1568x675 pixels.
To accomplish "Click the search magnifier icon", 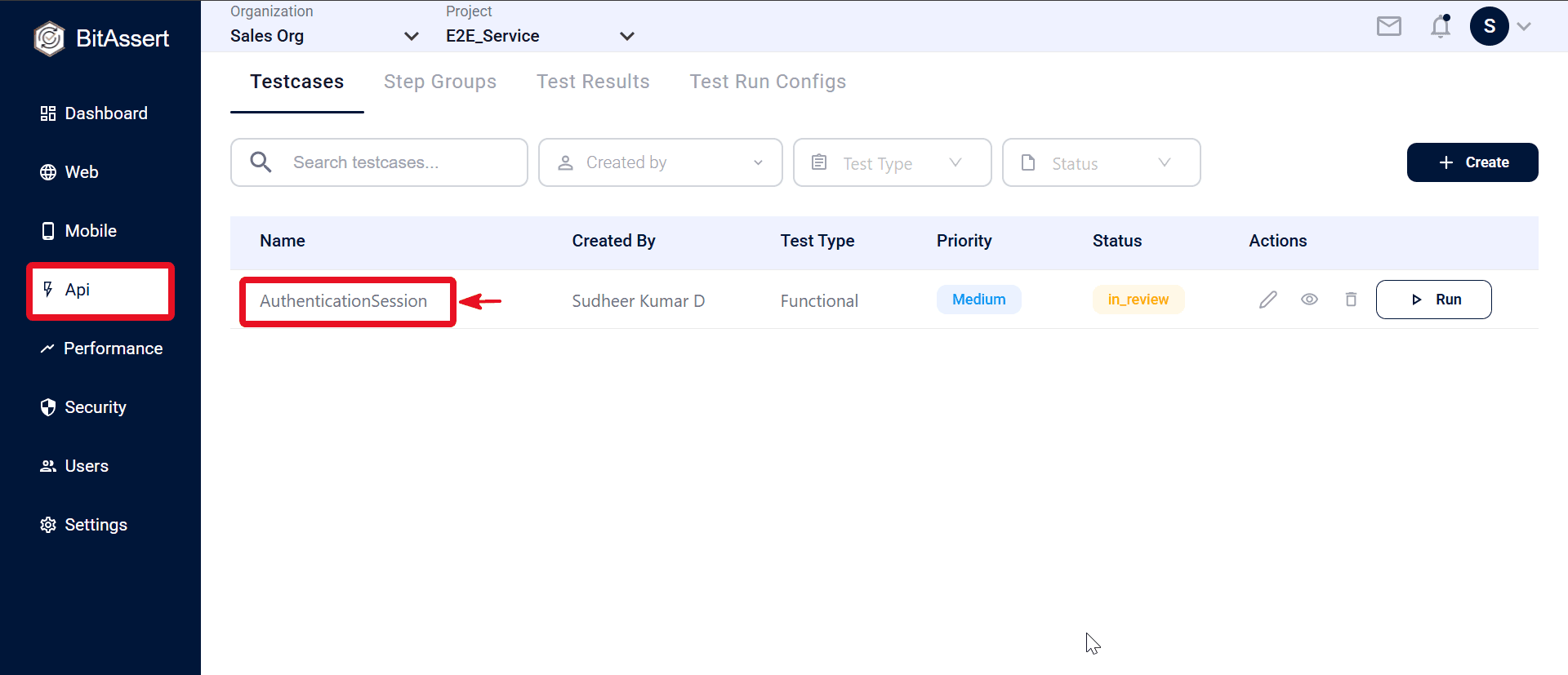I will tap(261, 162).
